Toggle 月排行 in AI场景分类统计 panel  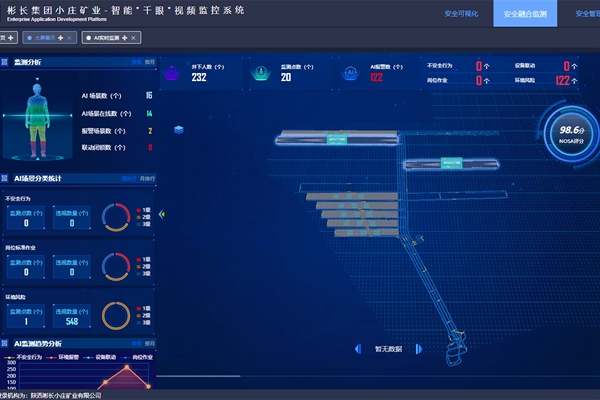coord(149,178)
